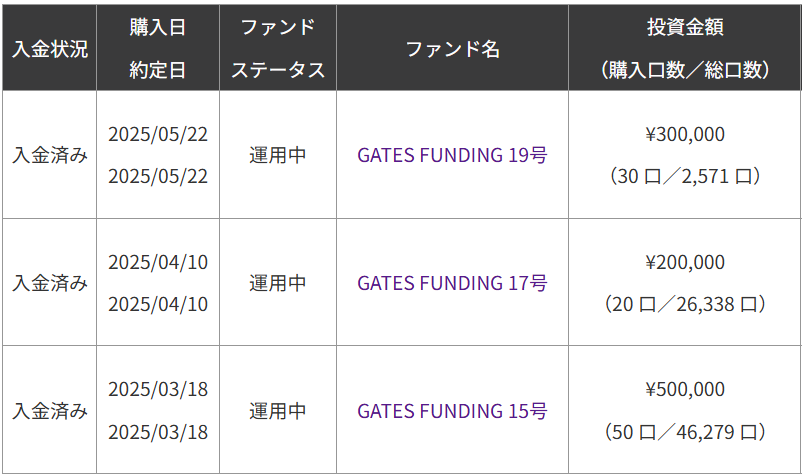This screenshot has height=475, width=802.
Task: Click the 購入日 約定日 column header
Action: [158, 48]
